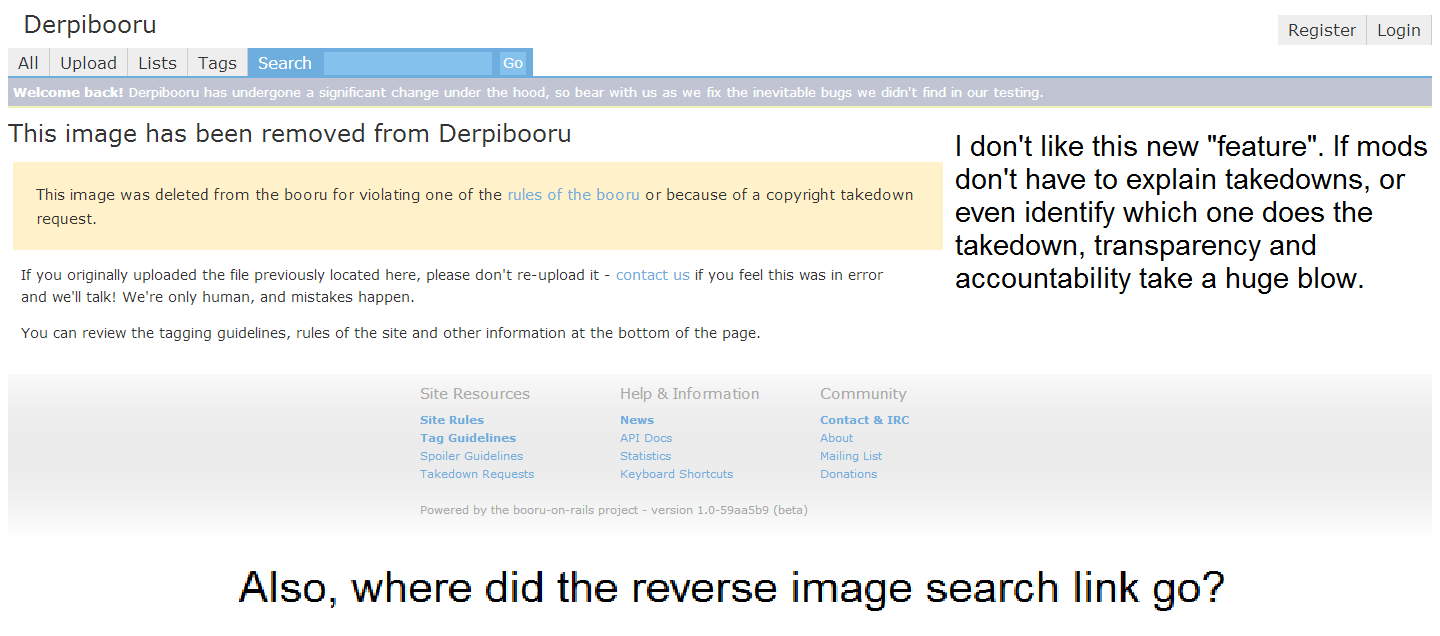
Task: Open Site Rules in footer
Action: 452,420
